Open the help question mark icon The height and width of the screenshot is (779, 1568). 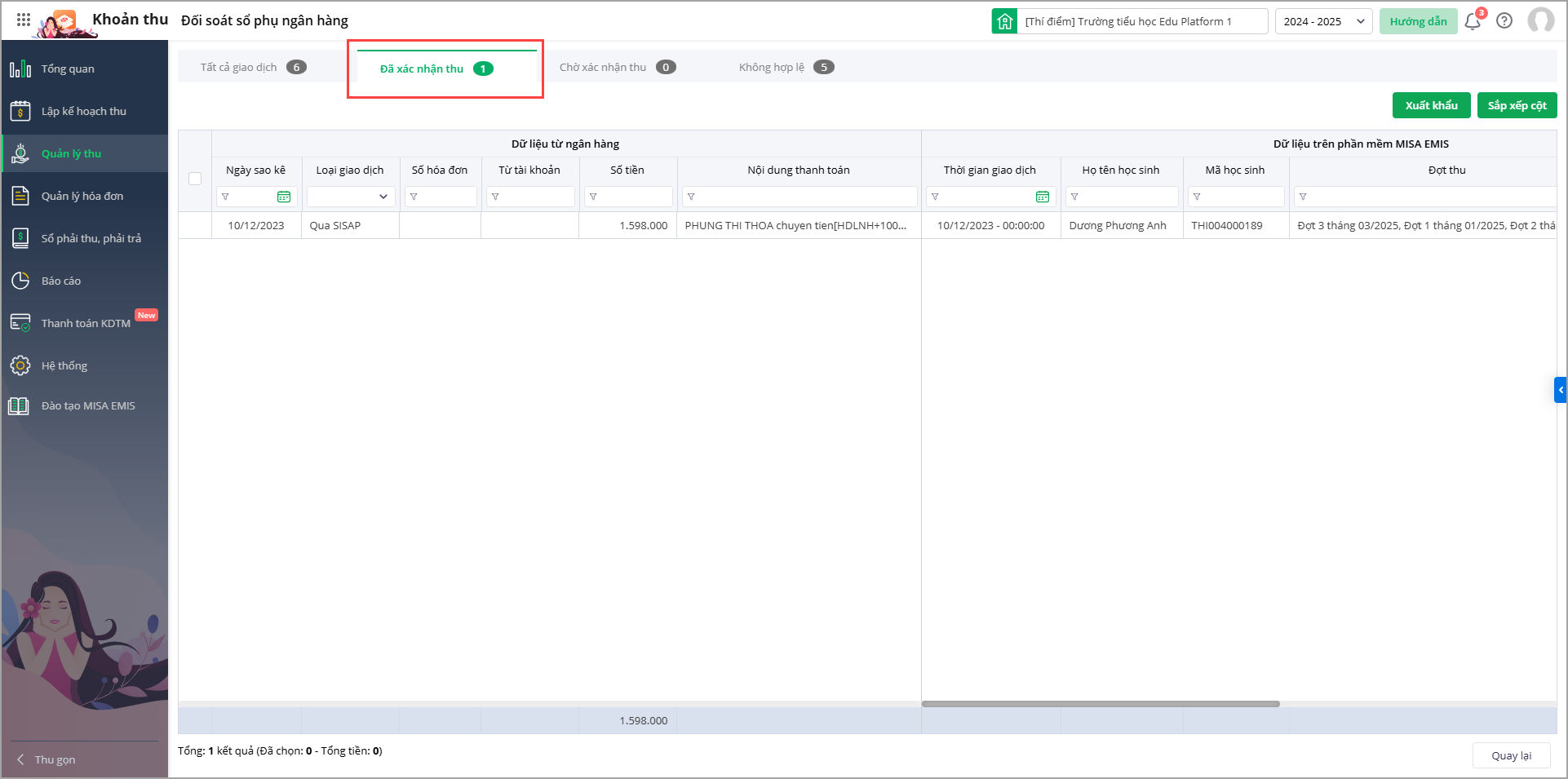click(1504, 21)
